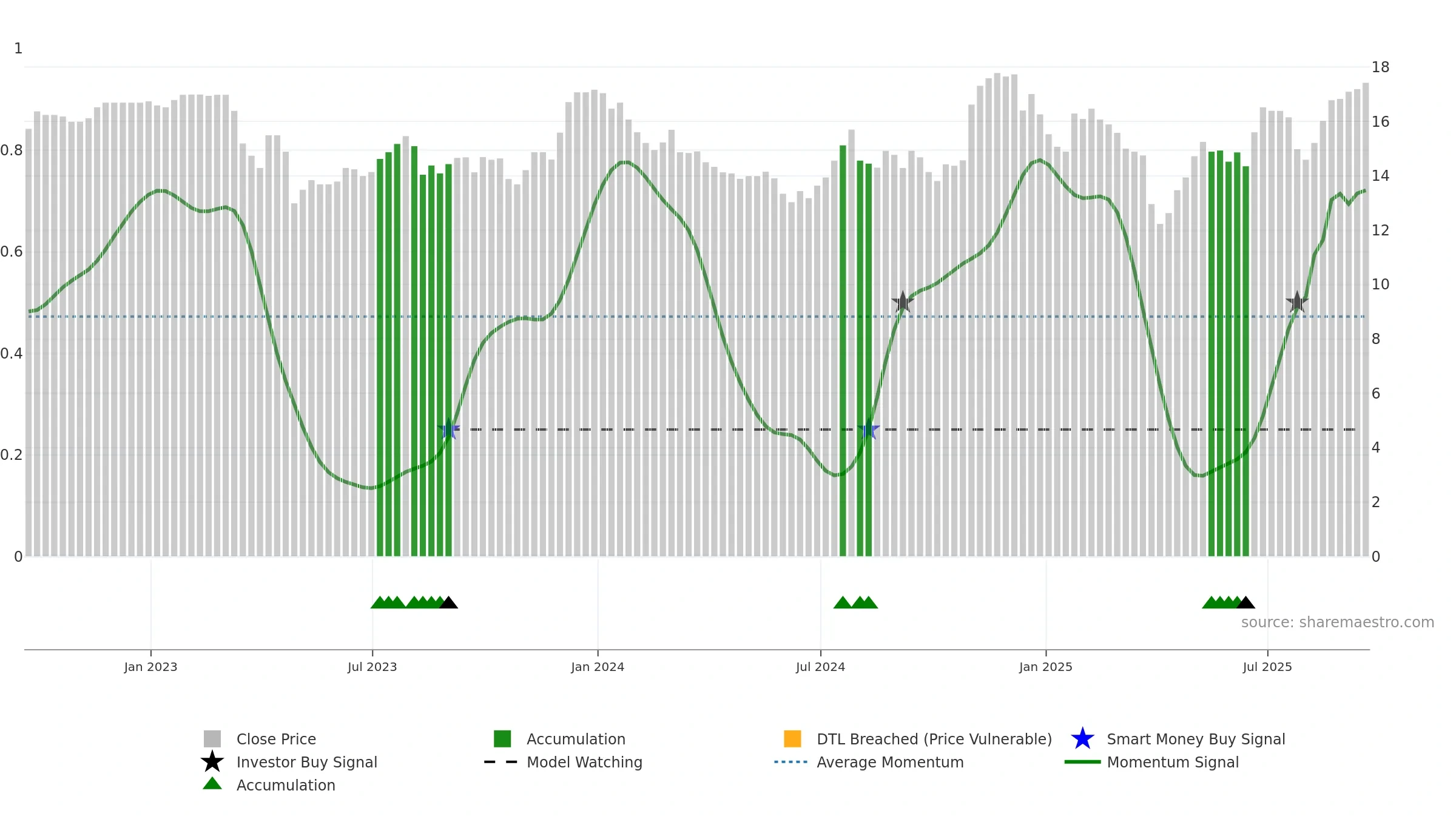Click first green triangle near Jul 2024

pos(843,602)
